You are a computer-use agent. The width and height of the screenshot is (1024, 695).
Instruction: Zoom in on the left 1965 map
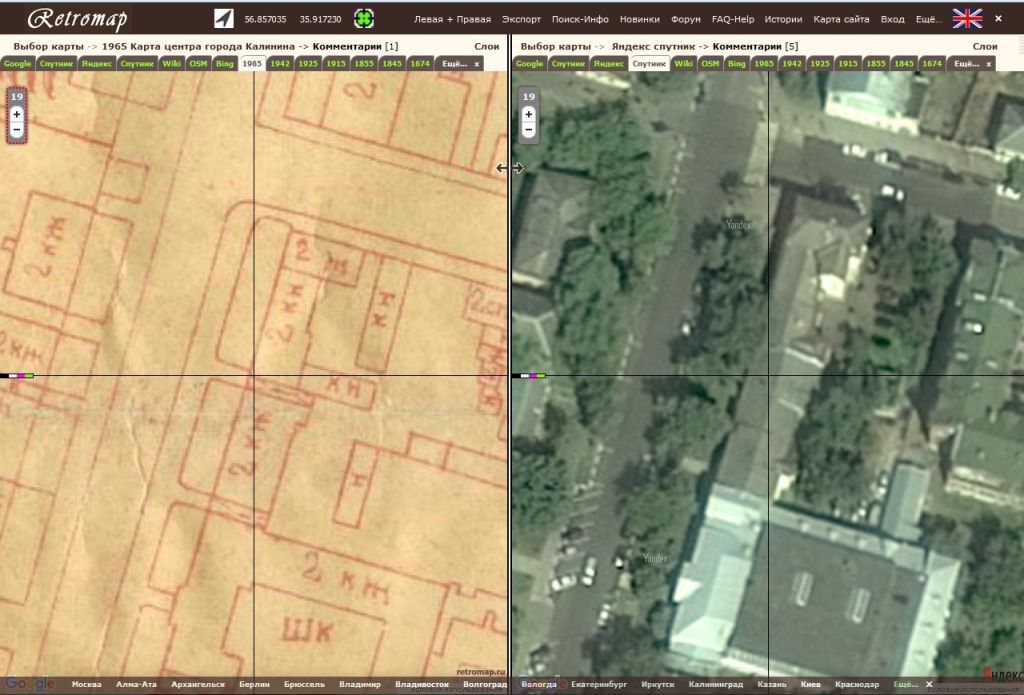16,114
